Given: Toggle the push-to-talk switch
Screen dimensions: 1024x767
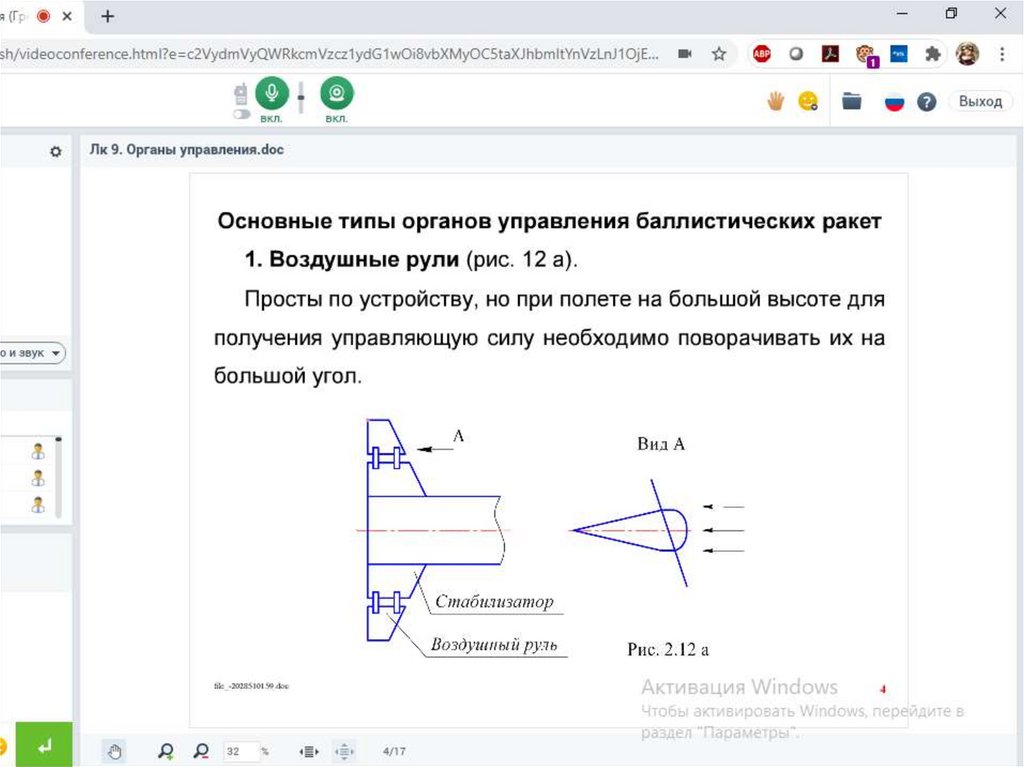Looking at the screenshot, I should [242, 114].
